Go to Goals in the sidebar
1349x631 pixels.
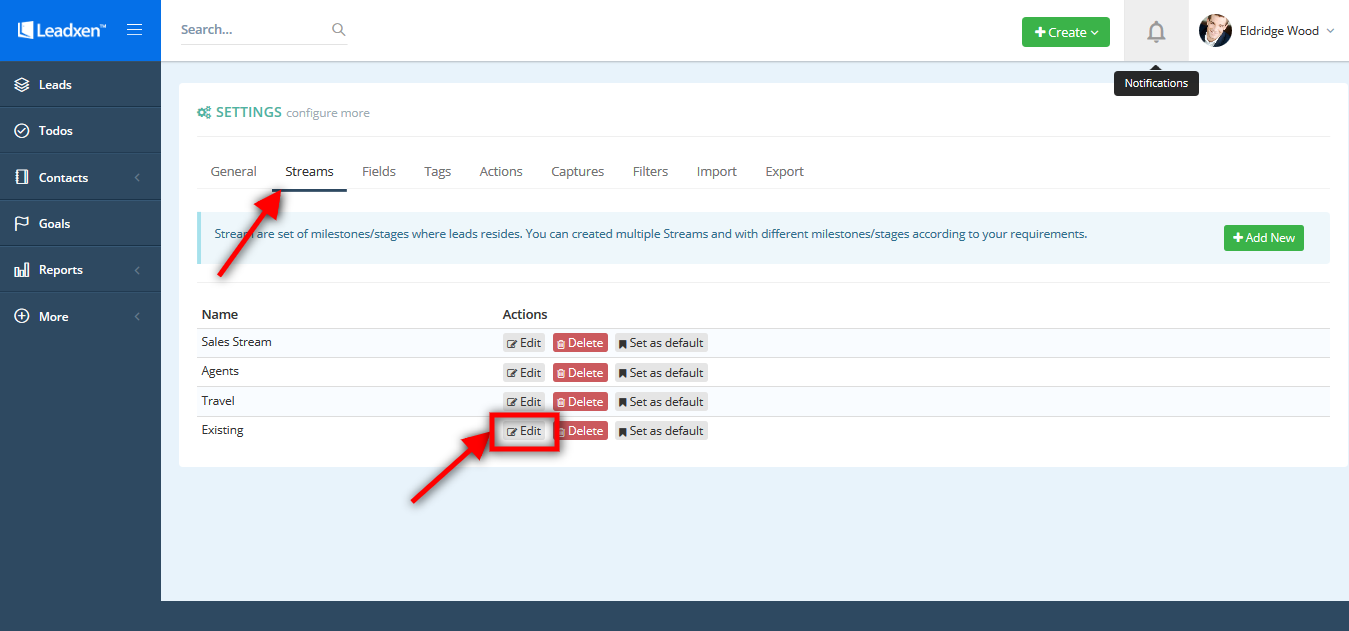[80, 224]
